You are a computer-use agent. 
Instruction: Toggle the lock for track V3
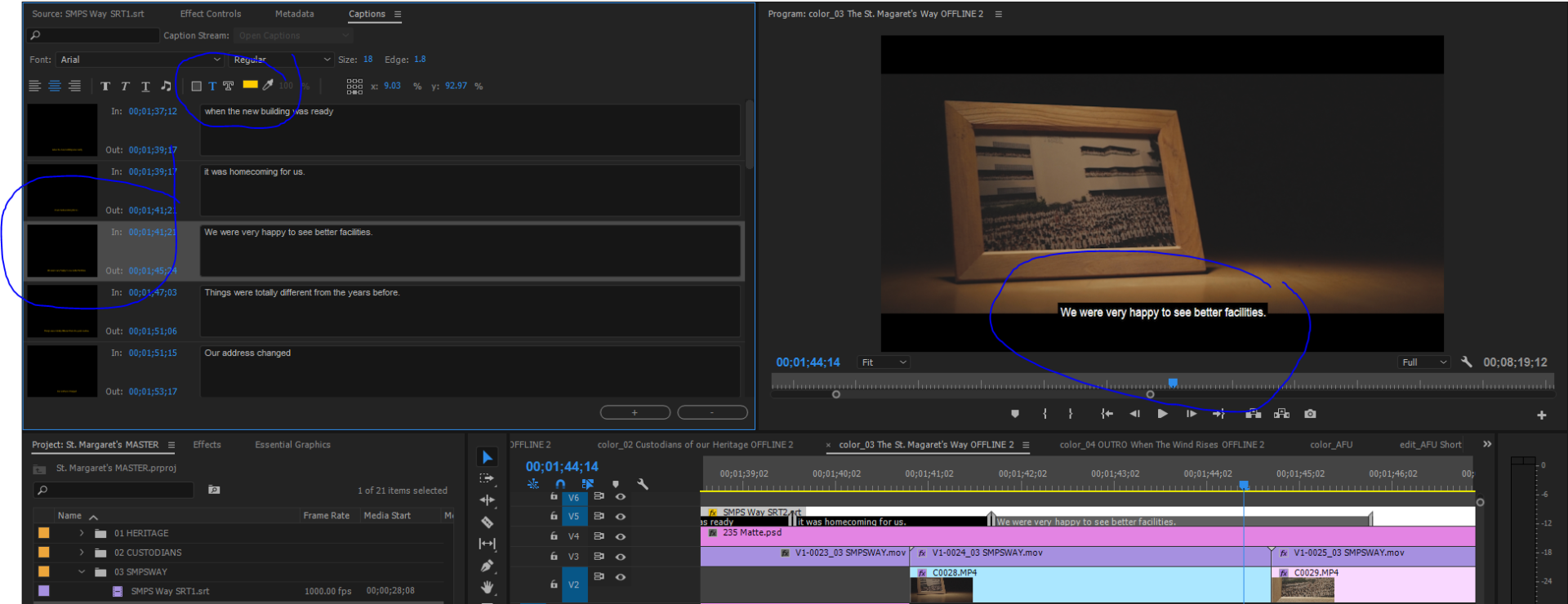[554, 556]
